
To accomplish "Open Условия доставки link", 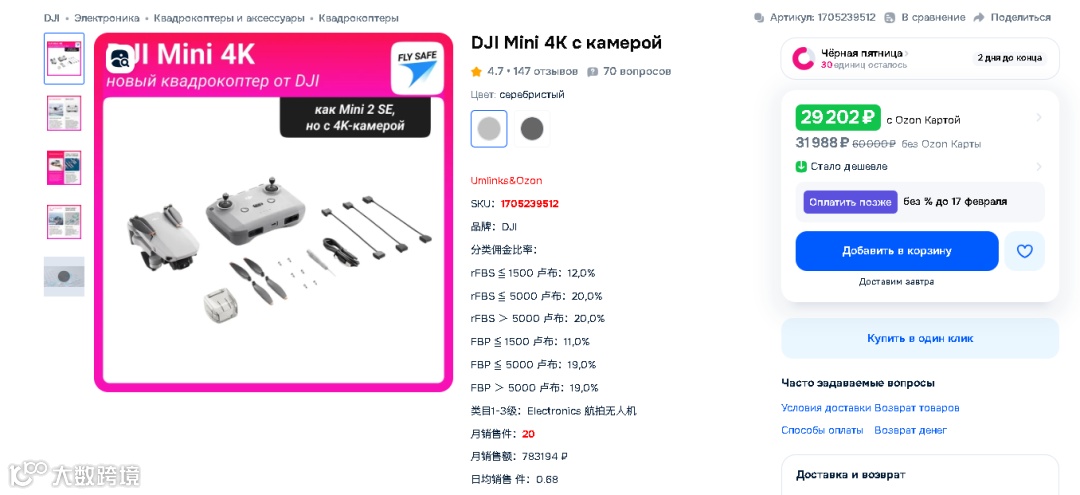I will click(827, 408).
